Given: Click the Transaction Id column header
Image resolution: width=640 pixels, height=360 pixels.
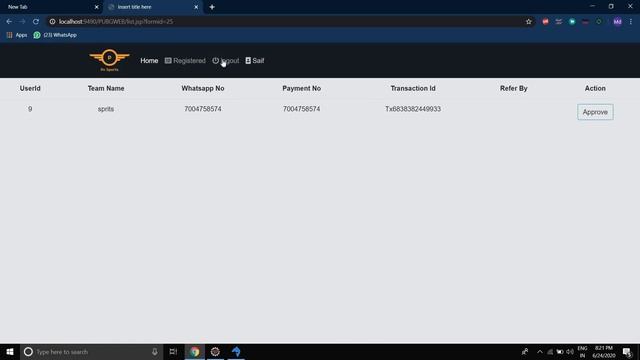Looking at the screenshot, I should [413, 88].
